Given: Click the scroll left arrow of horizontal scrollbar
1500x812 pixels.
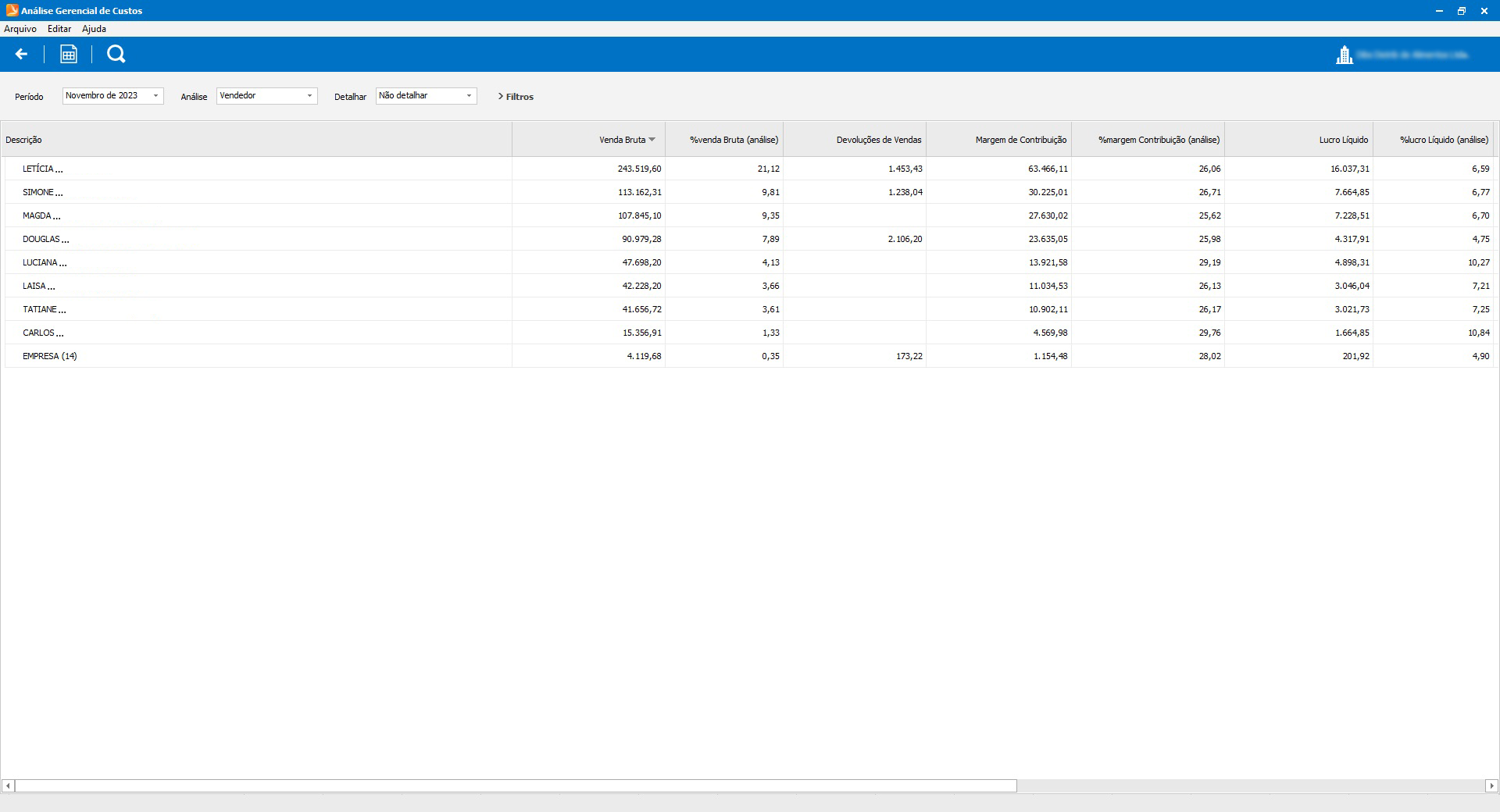Looking at the screenshot, I should pyautogui.click(x=8, y=786).
